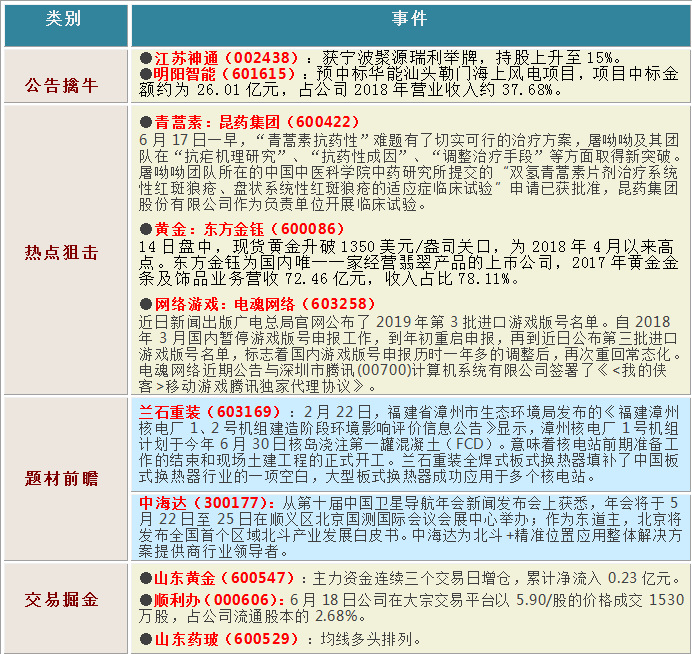
Task: Click heading 网络游戏：电魂网络（603258）
Action: [x=264, y=304]
